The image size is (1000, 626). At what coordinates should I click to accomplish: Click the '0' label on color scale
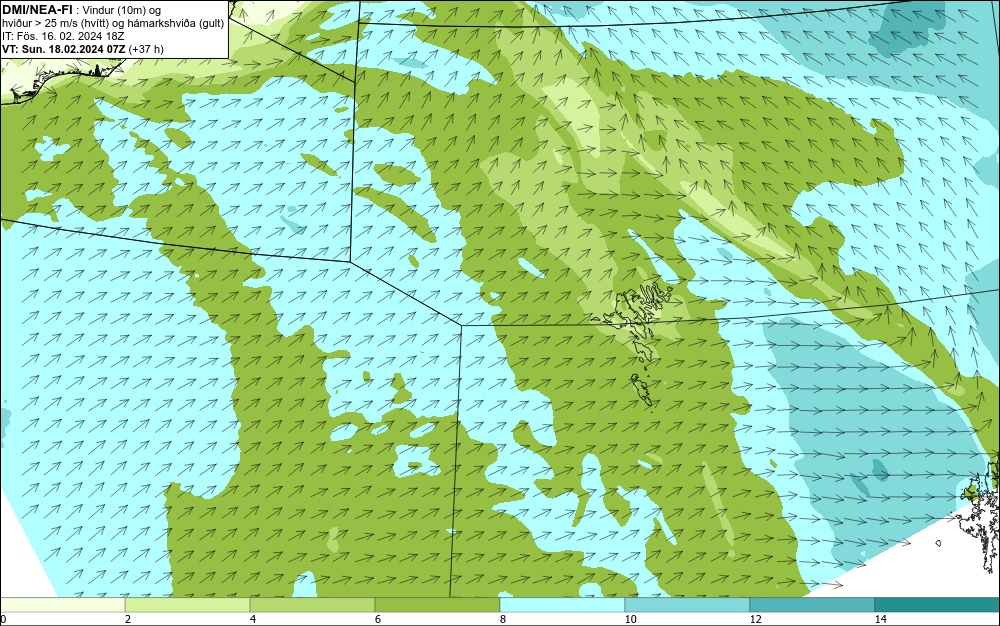(3, 620)
